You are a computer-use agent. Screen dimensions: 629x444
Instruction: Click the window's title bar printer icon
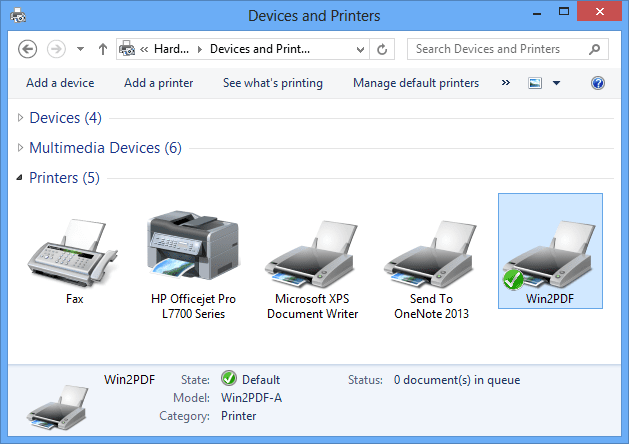(x=18, y=16)
